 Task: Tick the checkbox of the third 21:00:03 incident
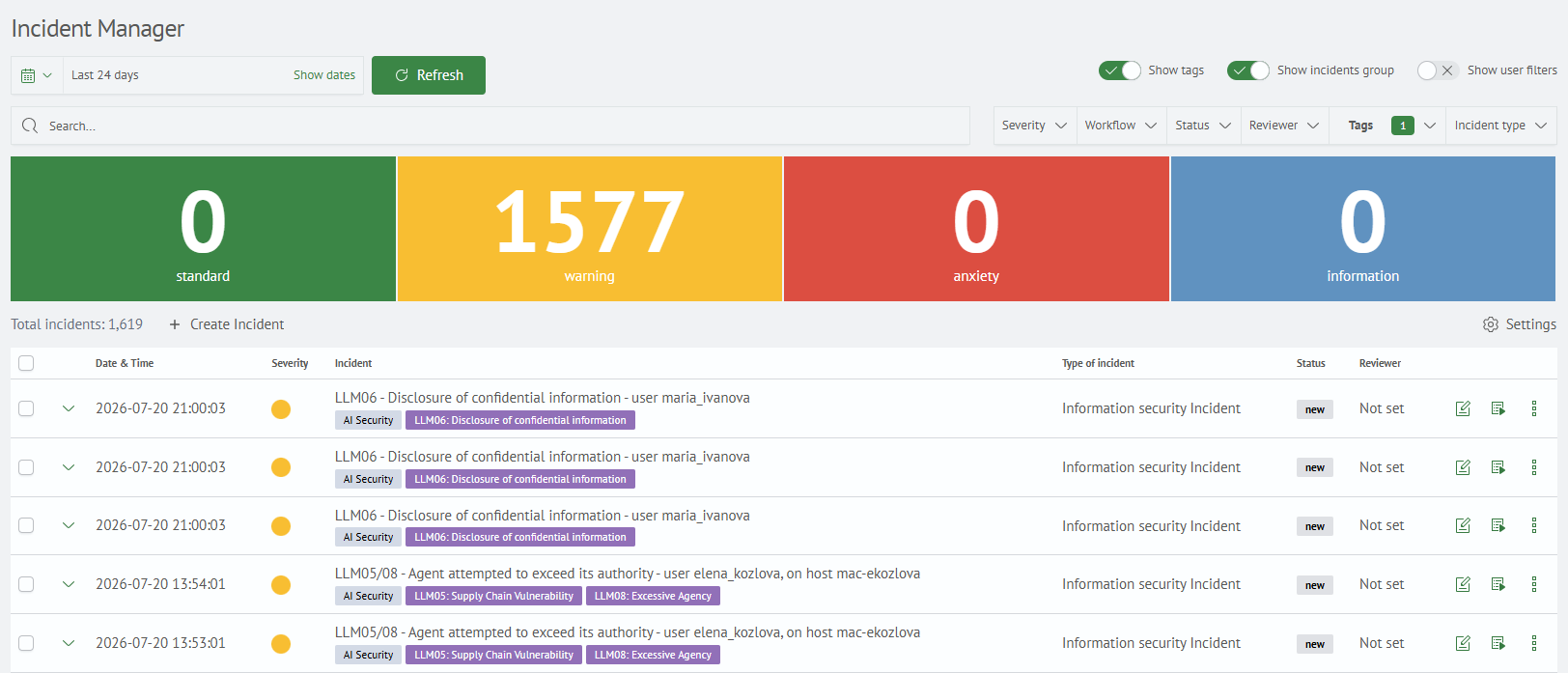point(26,525)
